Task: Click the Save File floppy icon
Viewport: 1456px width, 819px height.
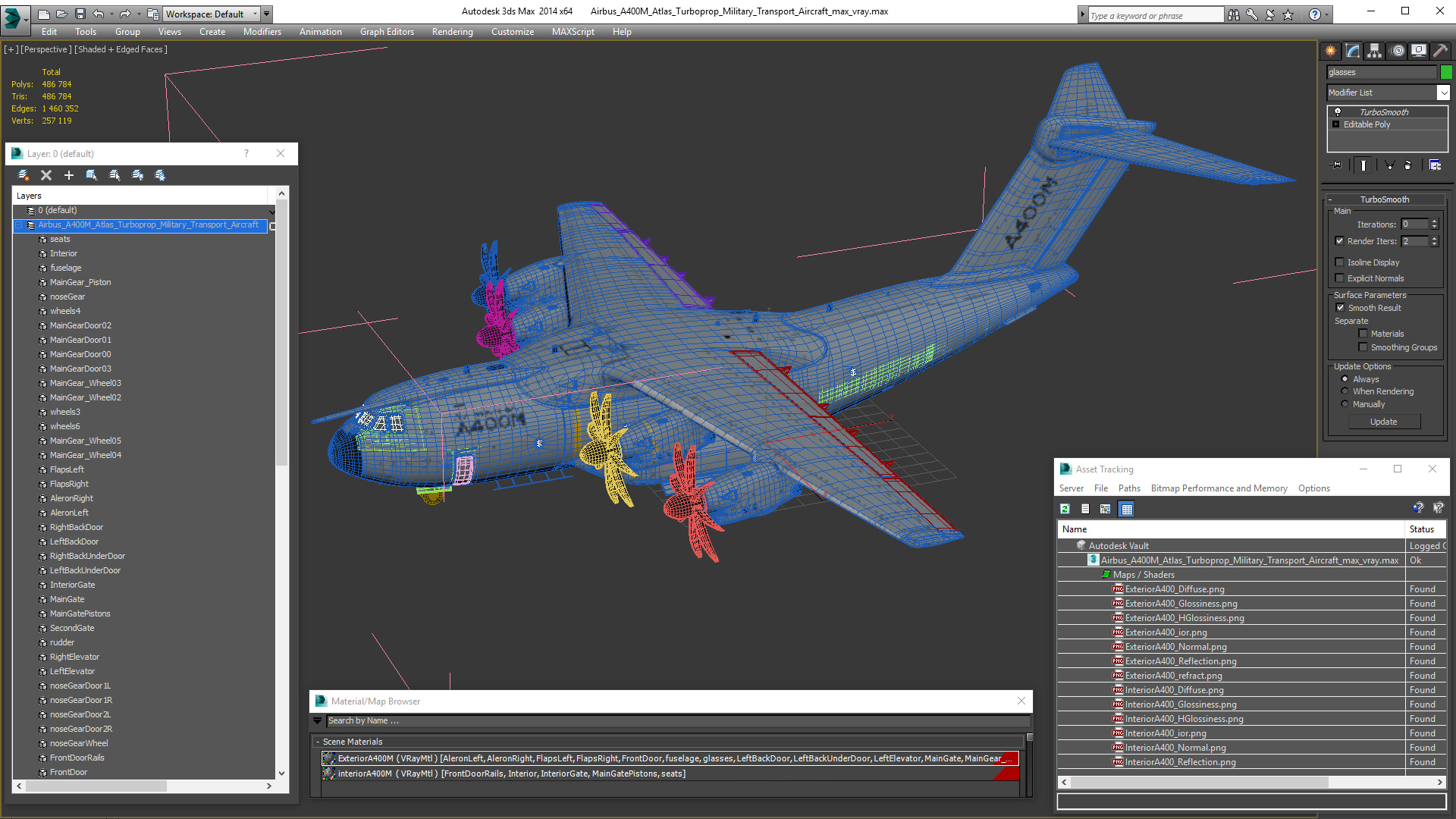Action: tap(80, 14)
